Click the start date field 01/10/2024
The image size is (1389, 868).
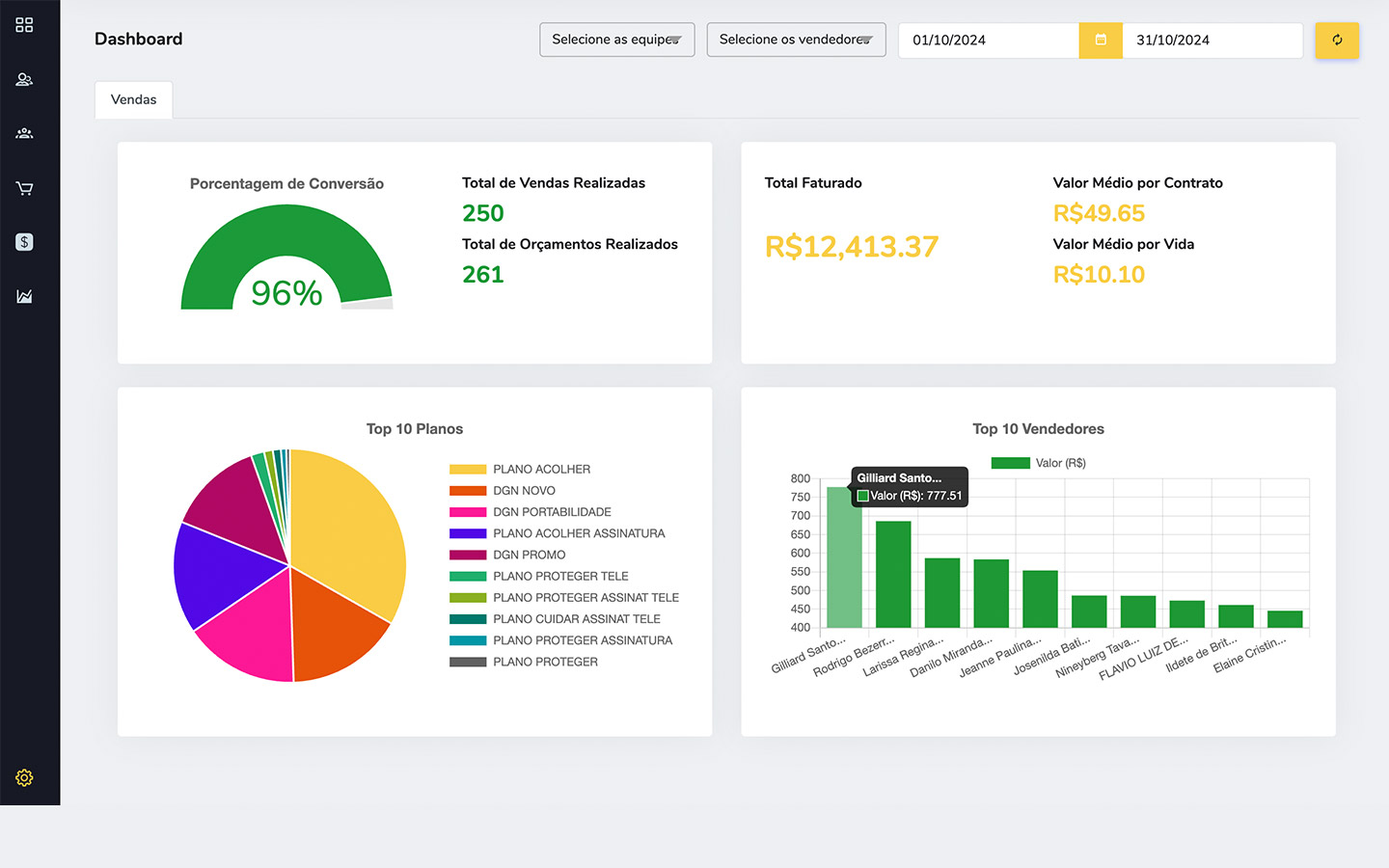point(988,41)
